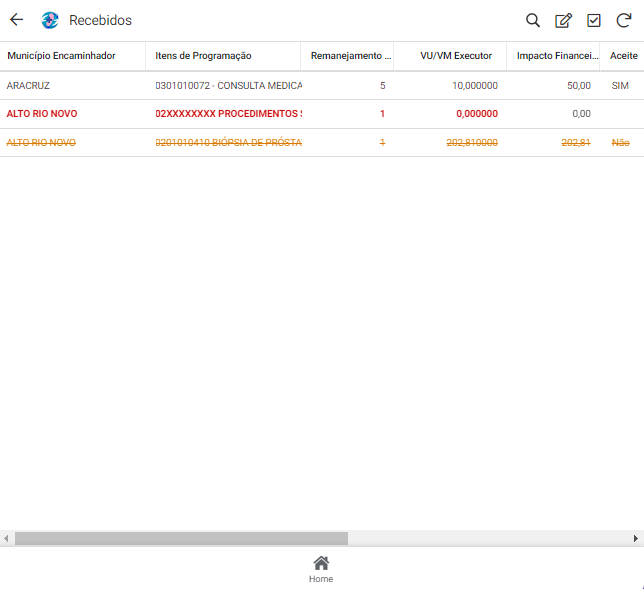Click the checkmark box toolbar icon
The height and width of the screenshot is (589, 644).
pos(593,20)
